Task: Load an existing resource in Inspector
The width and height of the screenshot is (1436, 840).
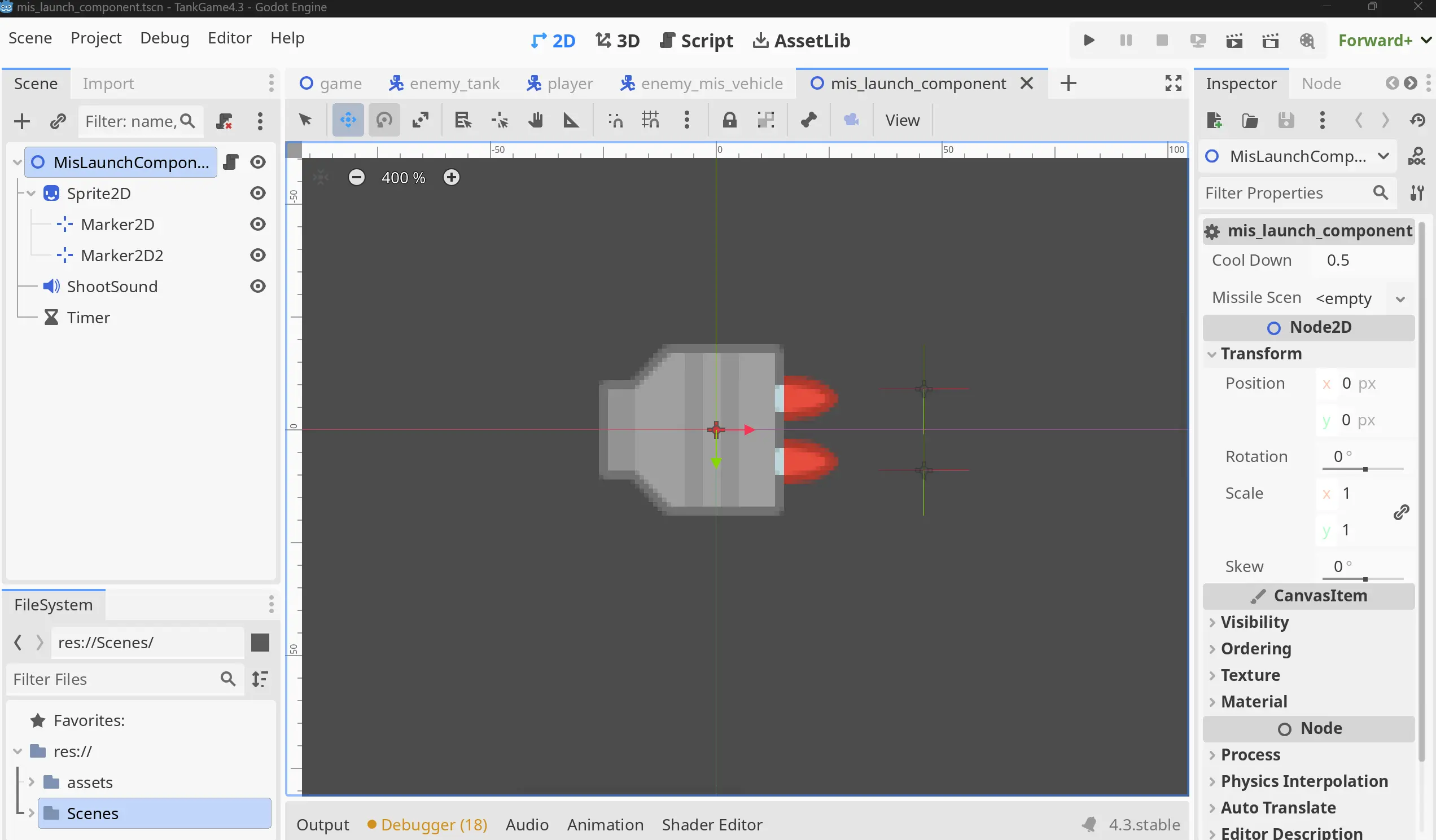Action: 1250,120
